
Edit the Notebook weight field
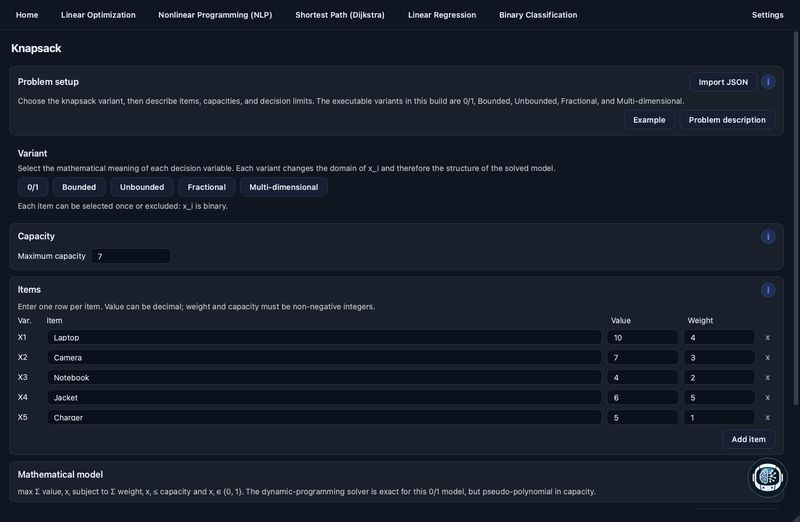(719, 378)
